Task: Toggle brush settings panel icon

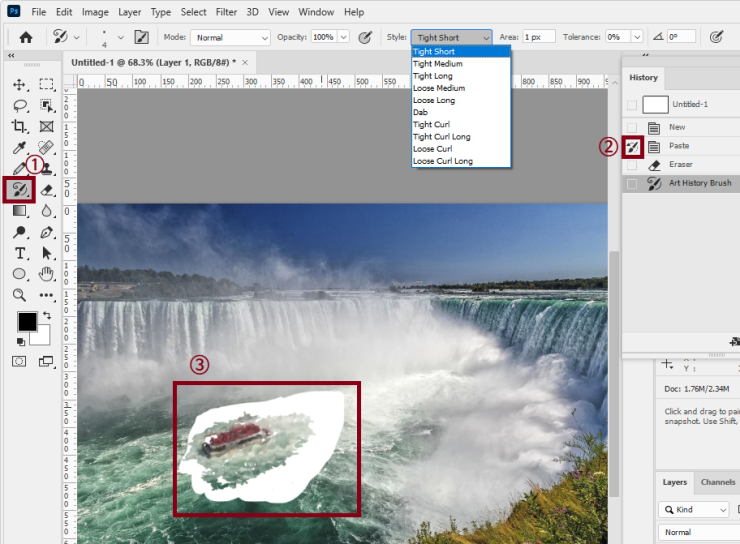Action: pyautogui.click(x=142, y=37)
